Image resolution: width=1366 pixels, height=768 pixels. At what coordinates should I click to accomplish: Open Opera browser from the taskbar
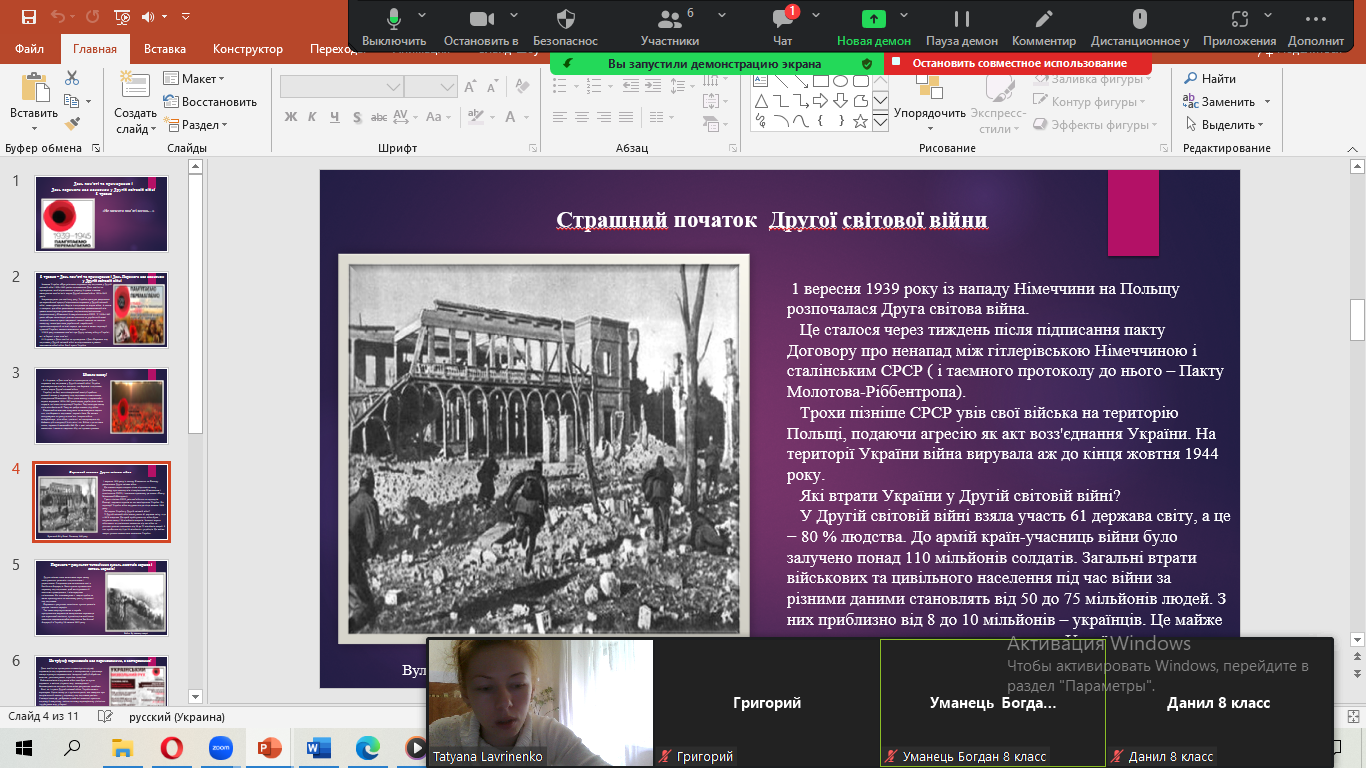click(171, 748)
